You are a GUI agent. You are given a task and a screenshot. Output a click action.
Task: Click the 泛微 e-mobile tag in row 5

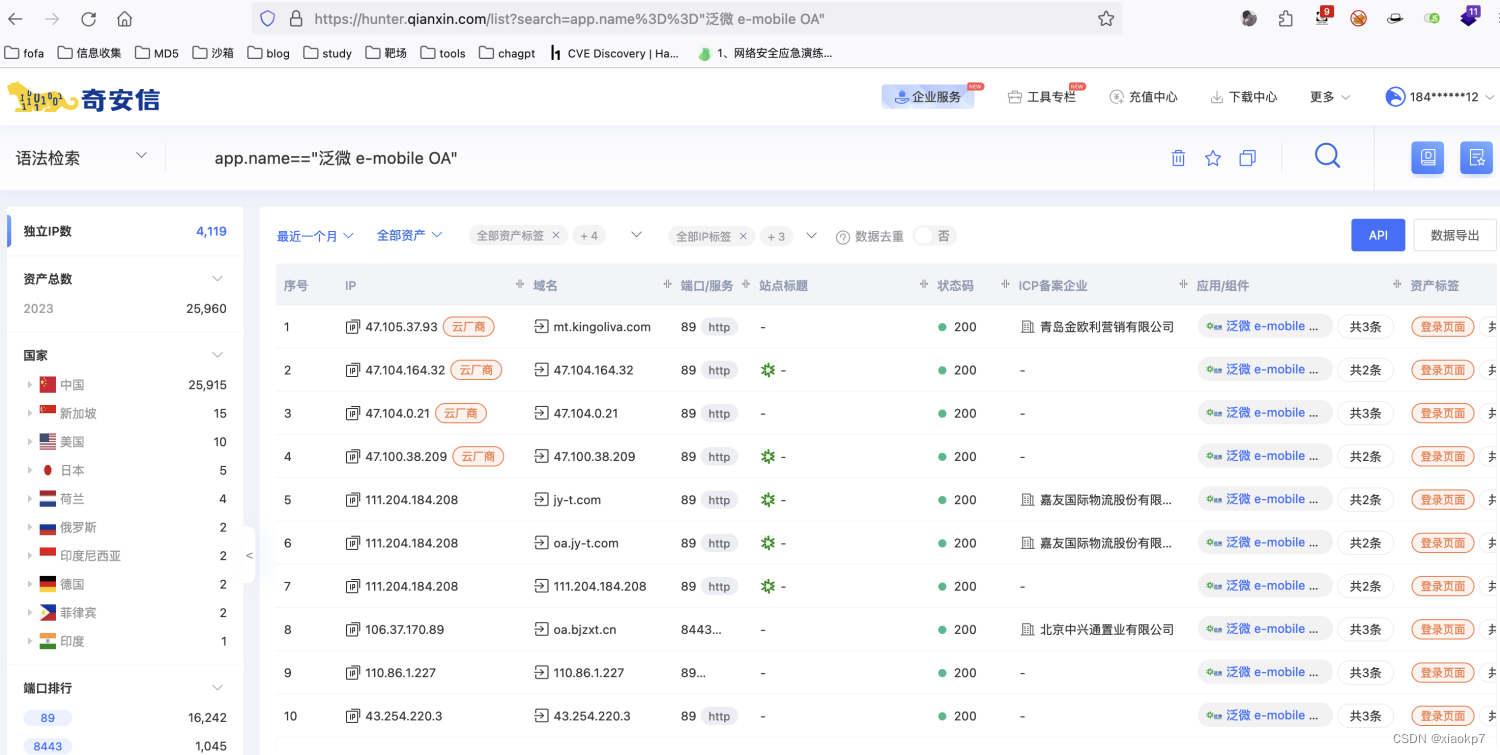tap(1265, 499)
